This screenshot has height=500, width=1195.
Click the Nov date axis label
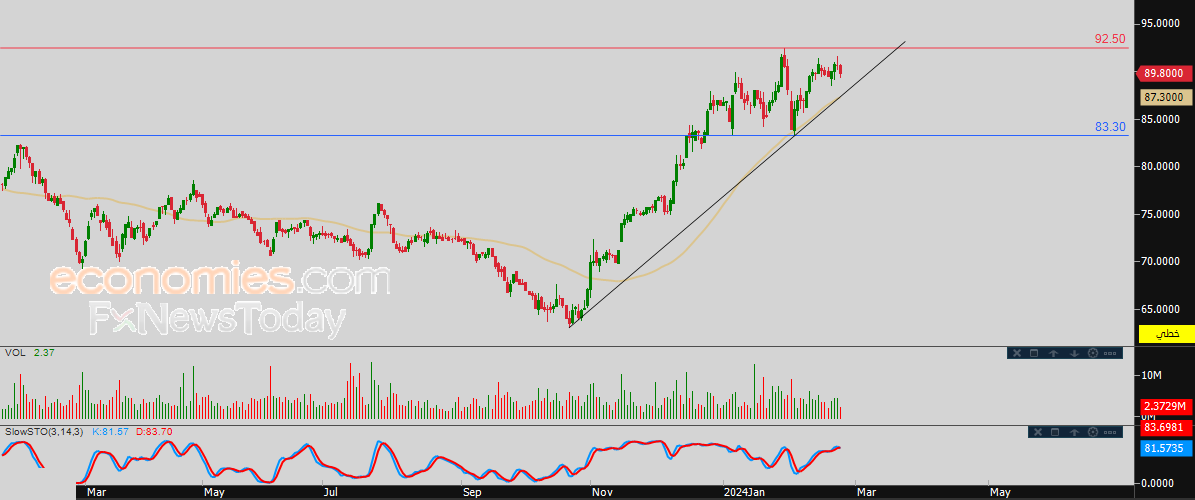click(x=603, y=492)
